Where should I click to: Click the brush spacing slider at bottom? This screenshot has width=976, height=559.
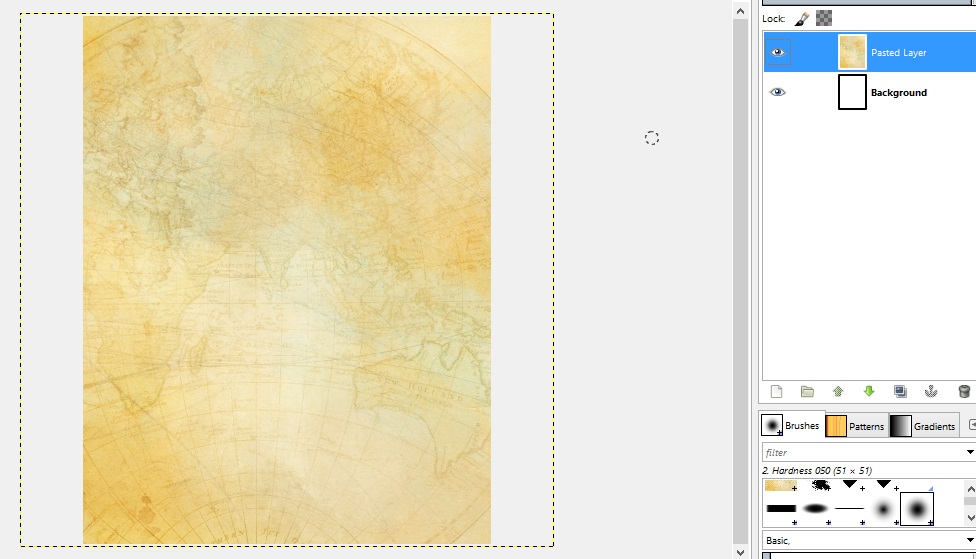pos(869,555)
